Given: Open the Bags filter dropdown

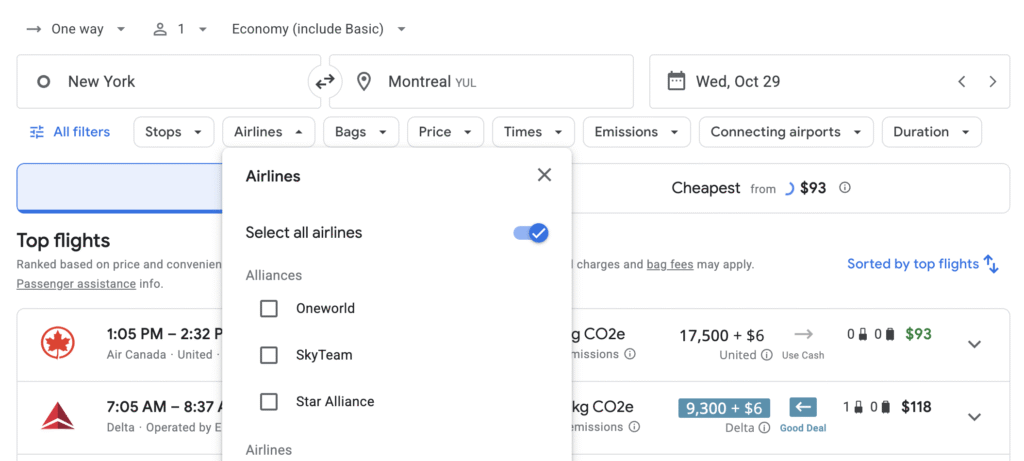Looking at the screenshot, I should 361,132.
